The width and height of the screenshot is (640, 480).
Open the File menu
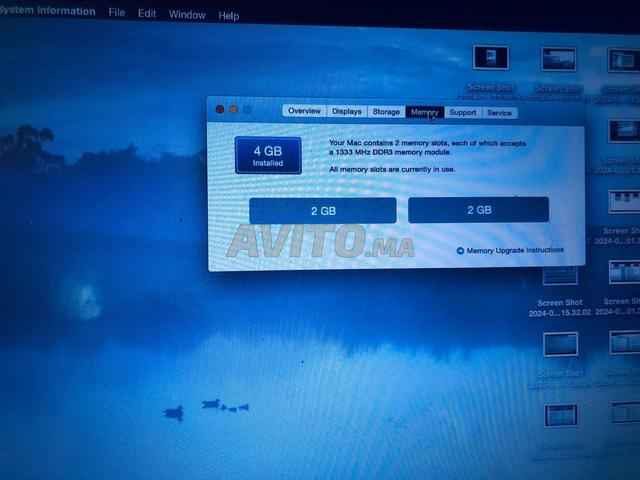(x=117, y=13)
